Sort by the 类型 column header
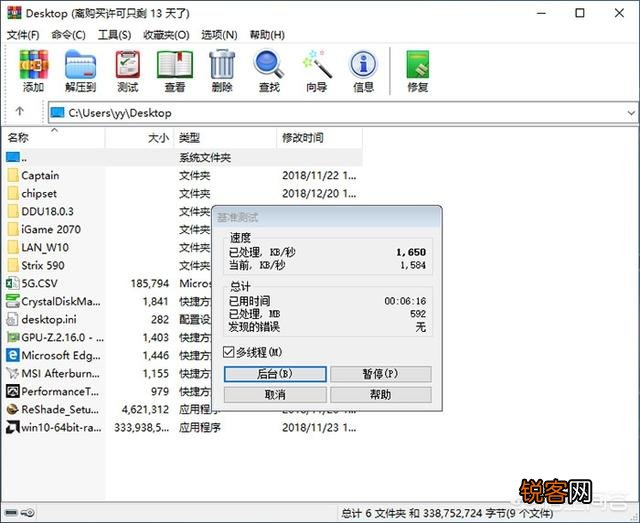The width and height of the screenshot is (640, 523). (225, 138)
